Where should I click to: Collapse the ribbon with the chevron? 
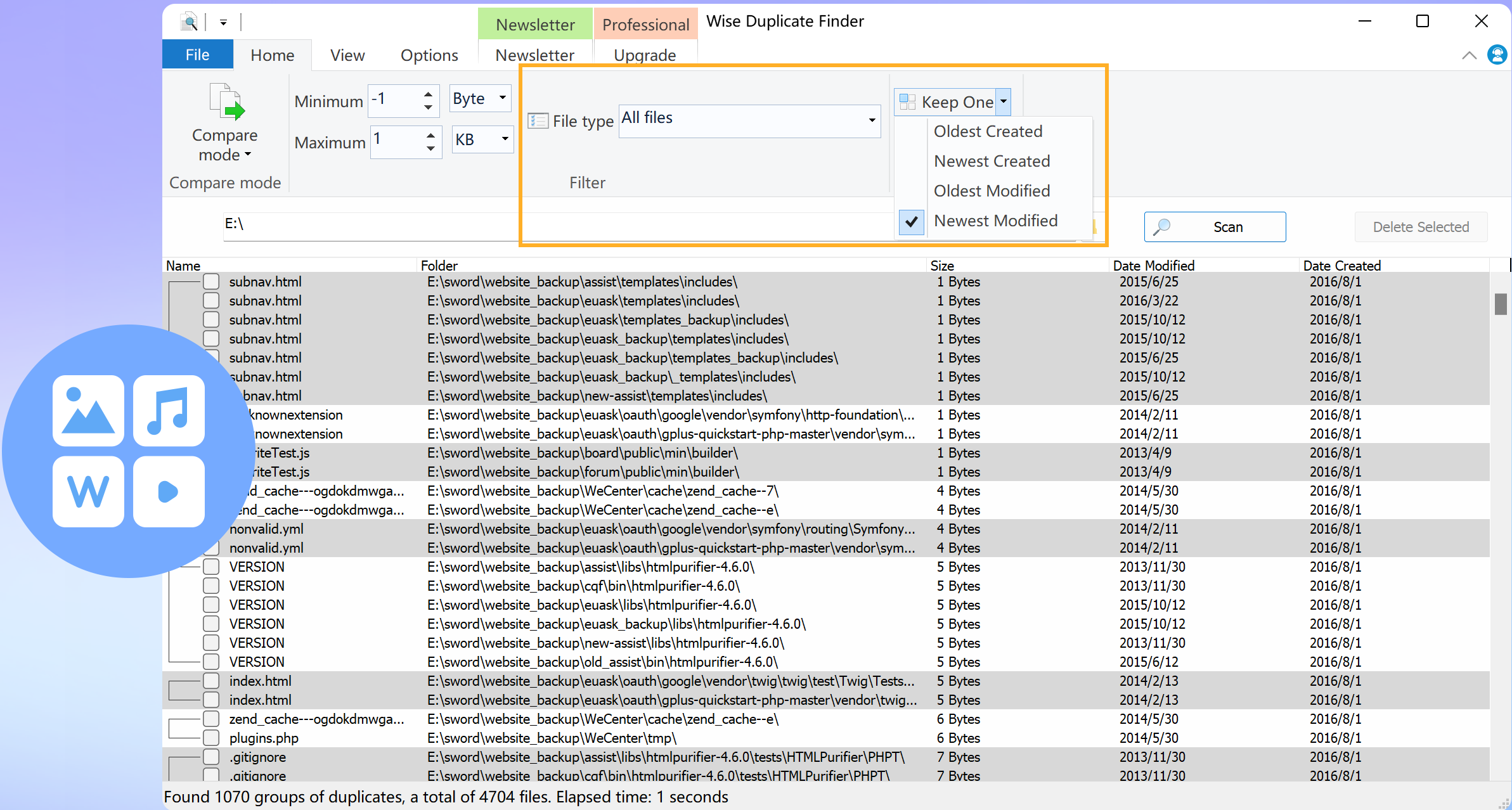pos(1469,55)
